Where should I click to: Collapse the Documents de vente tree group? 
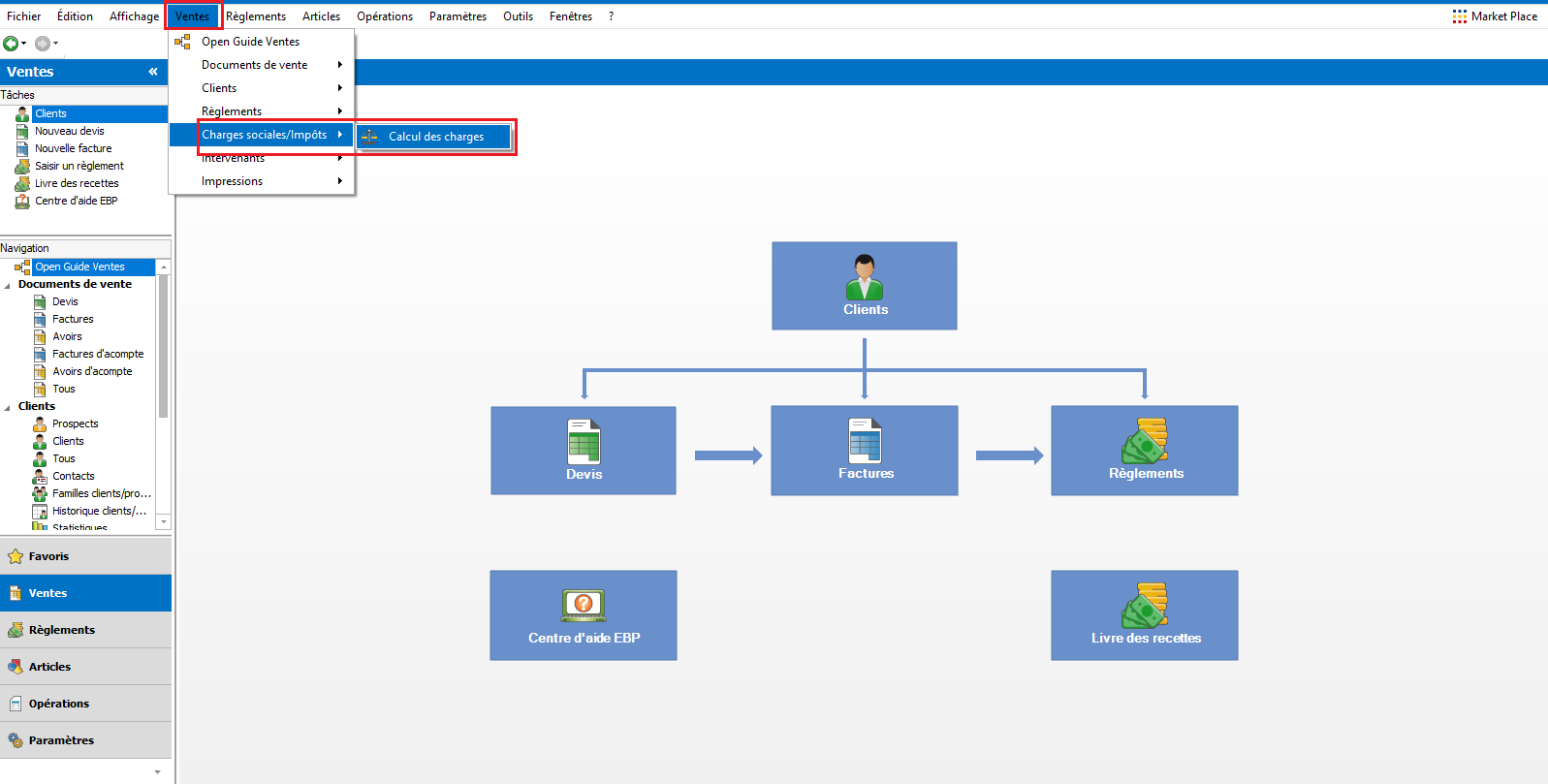pyautogui.click(x=8, y=285)
